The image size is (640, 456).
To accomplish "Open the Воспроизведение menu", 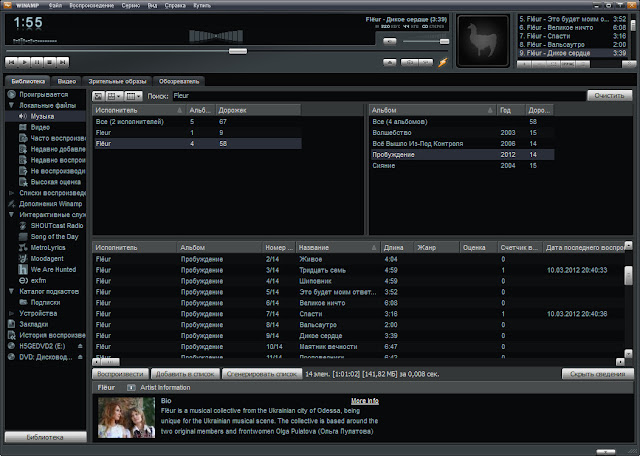I will pyautogui.click(x=91, y=5).
